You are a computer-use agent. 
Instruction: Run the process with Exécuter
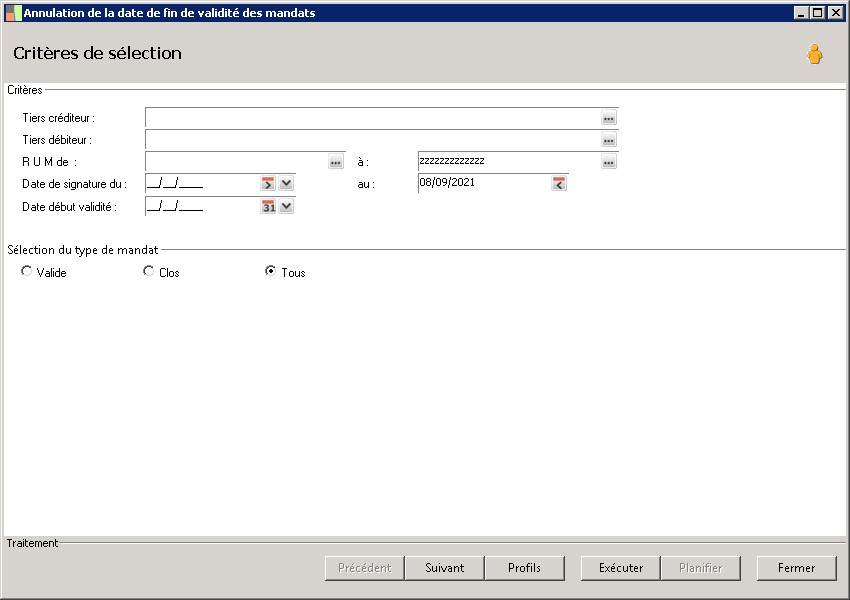[621, 568]
